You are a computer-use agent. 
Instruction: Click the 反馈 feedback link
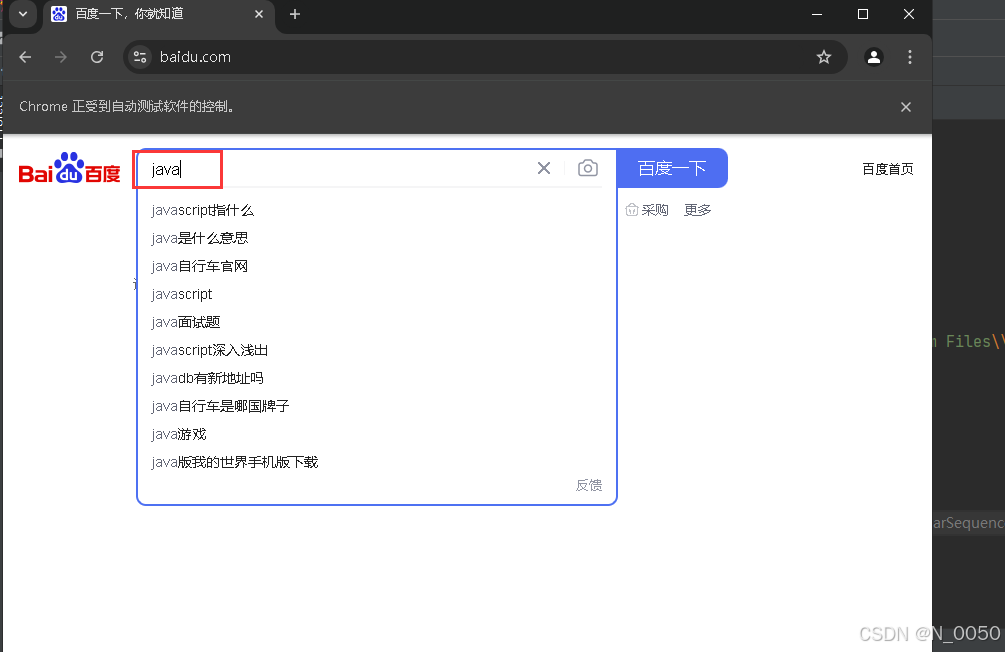[588, 485]
